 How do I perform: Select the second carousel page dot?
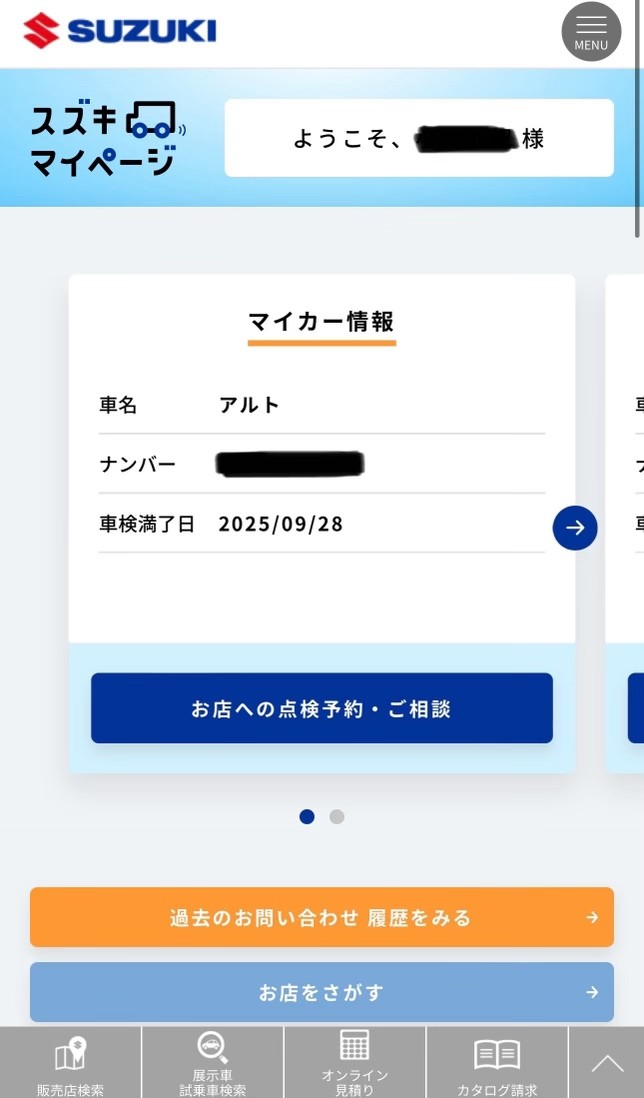(x=337, y=816)
